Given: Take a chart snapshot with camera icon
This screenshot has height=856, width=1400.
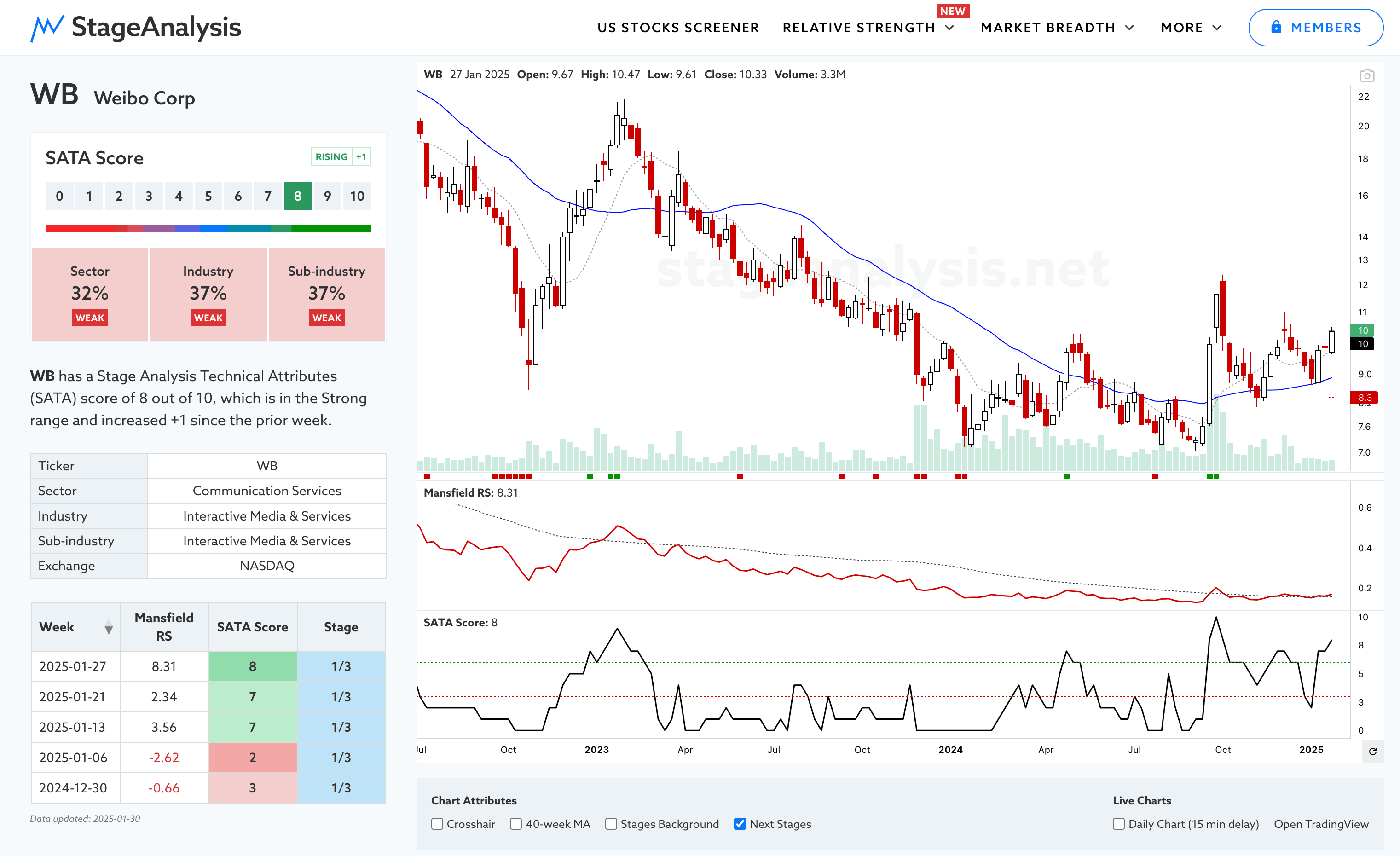Looking at the screenshot, I should point(1366,75).
